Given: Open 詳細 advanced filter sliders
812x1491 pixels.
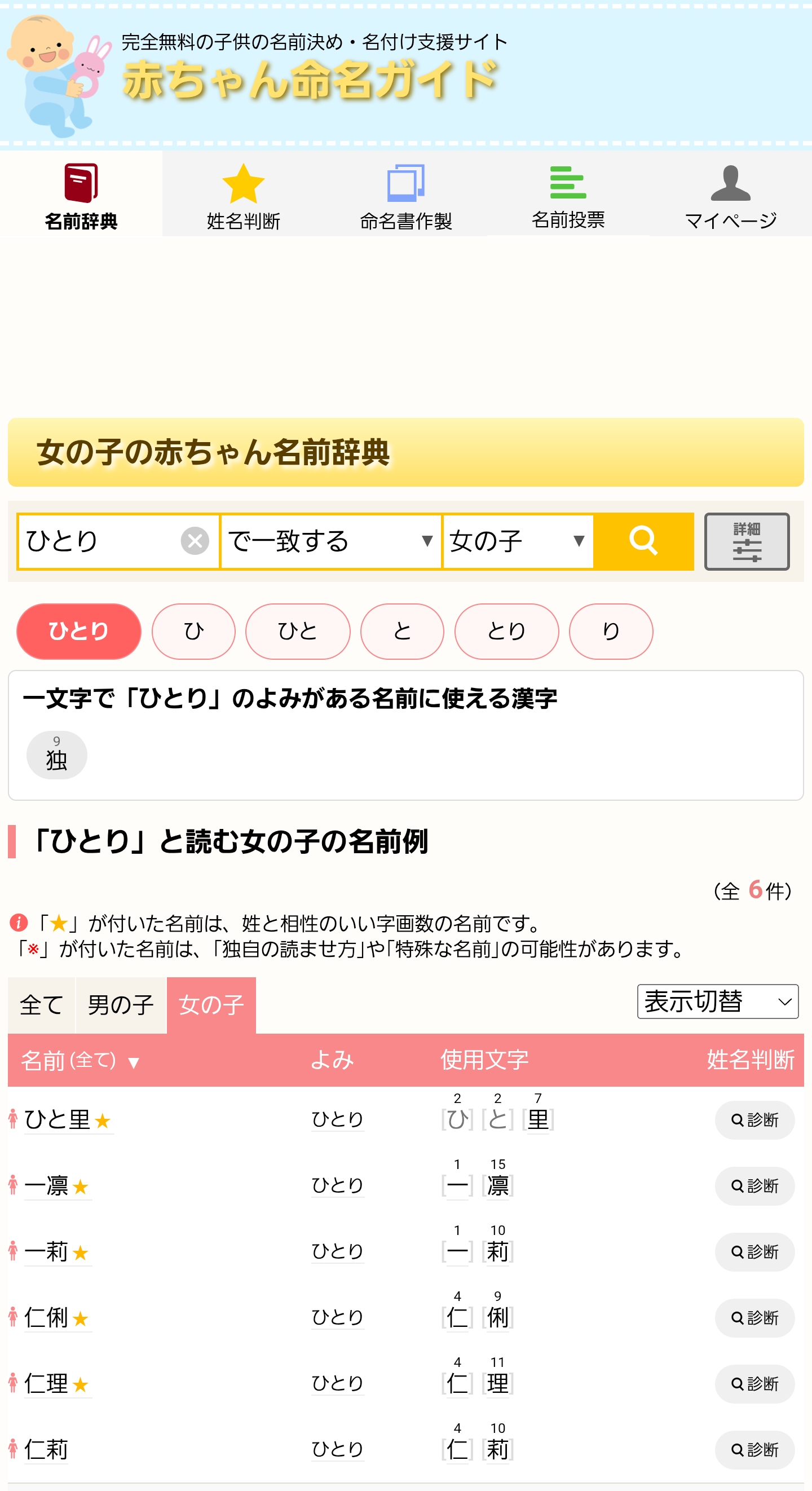Looking at the screenshot, I should click(x=747, y=541).
